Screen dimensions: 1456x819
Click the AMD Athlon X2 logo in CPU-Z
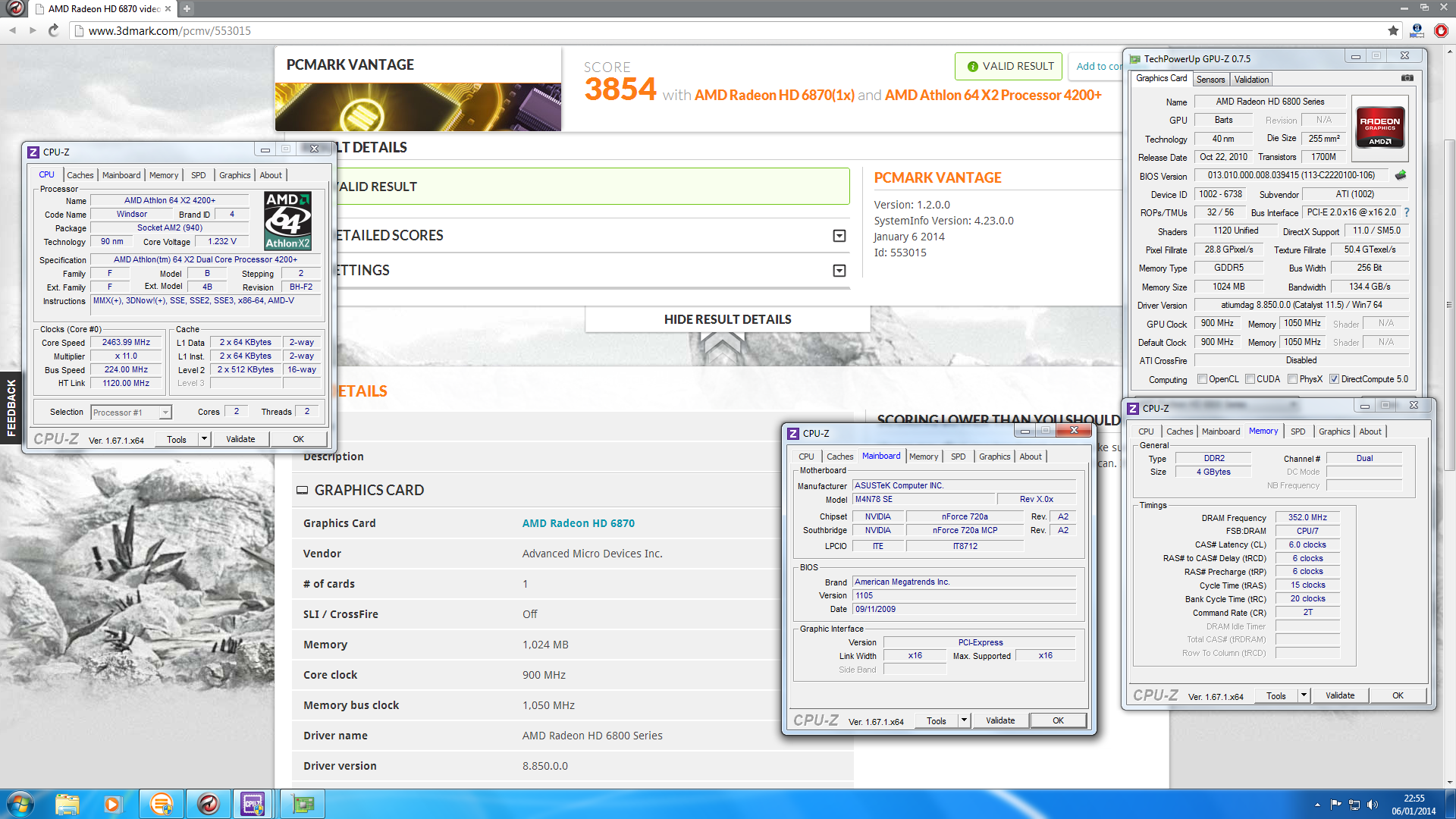[287, 221]
